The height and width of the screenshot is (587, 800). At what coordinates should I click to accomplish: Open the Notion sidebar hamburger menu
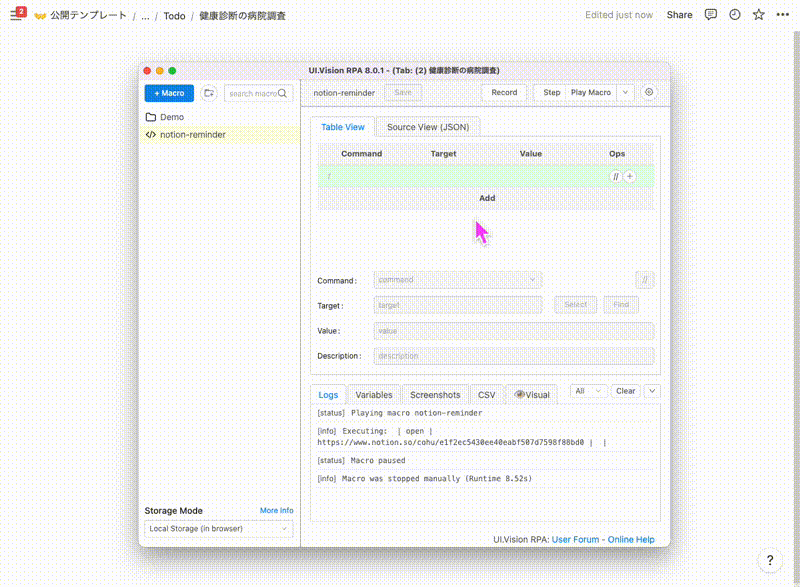click(16, 15)
